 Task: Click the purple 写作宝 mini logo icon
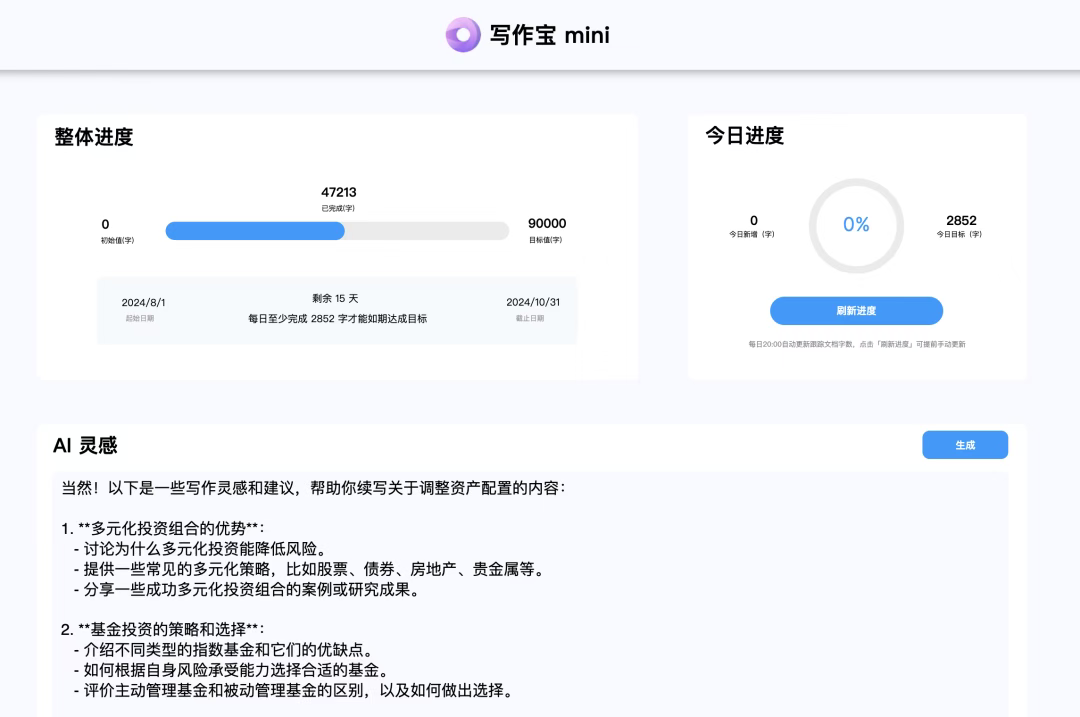(463, 34)
